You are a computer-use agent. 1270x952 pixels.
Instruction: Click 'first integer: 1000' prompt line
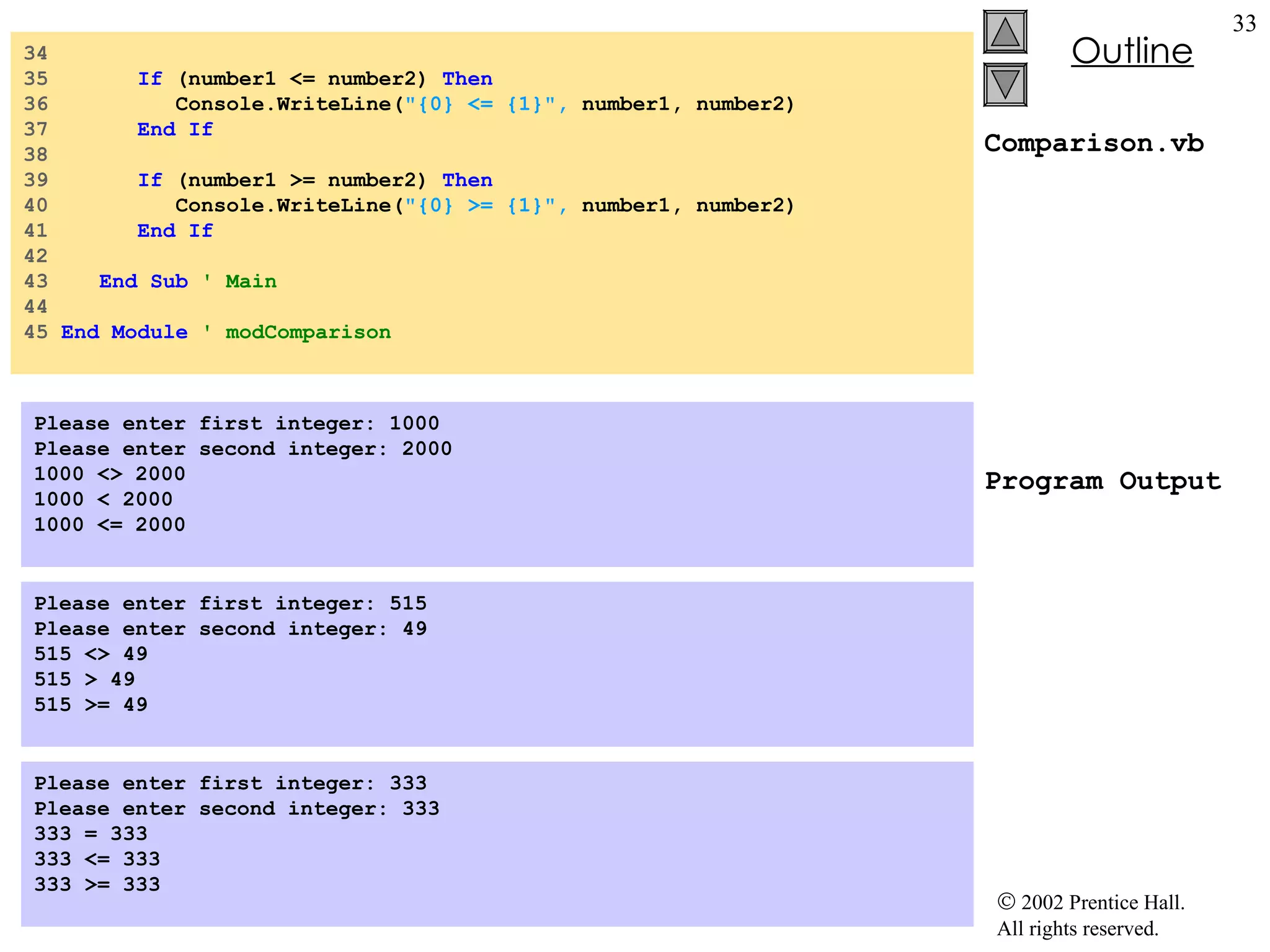236,424
